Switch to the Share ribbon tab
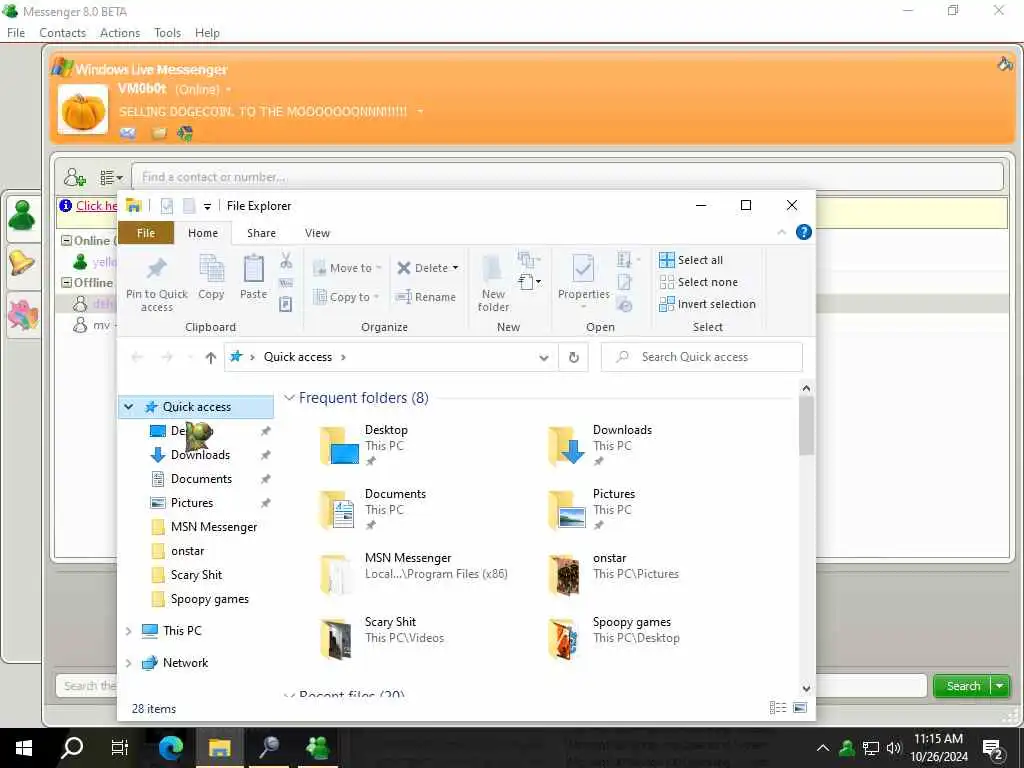 click(x=261, y=233)
